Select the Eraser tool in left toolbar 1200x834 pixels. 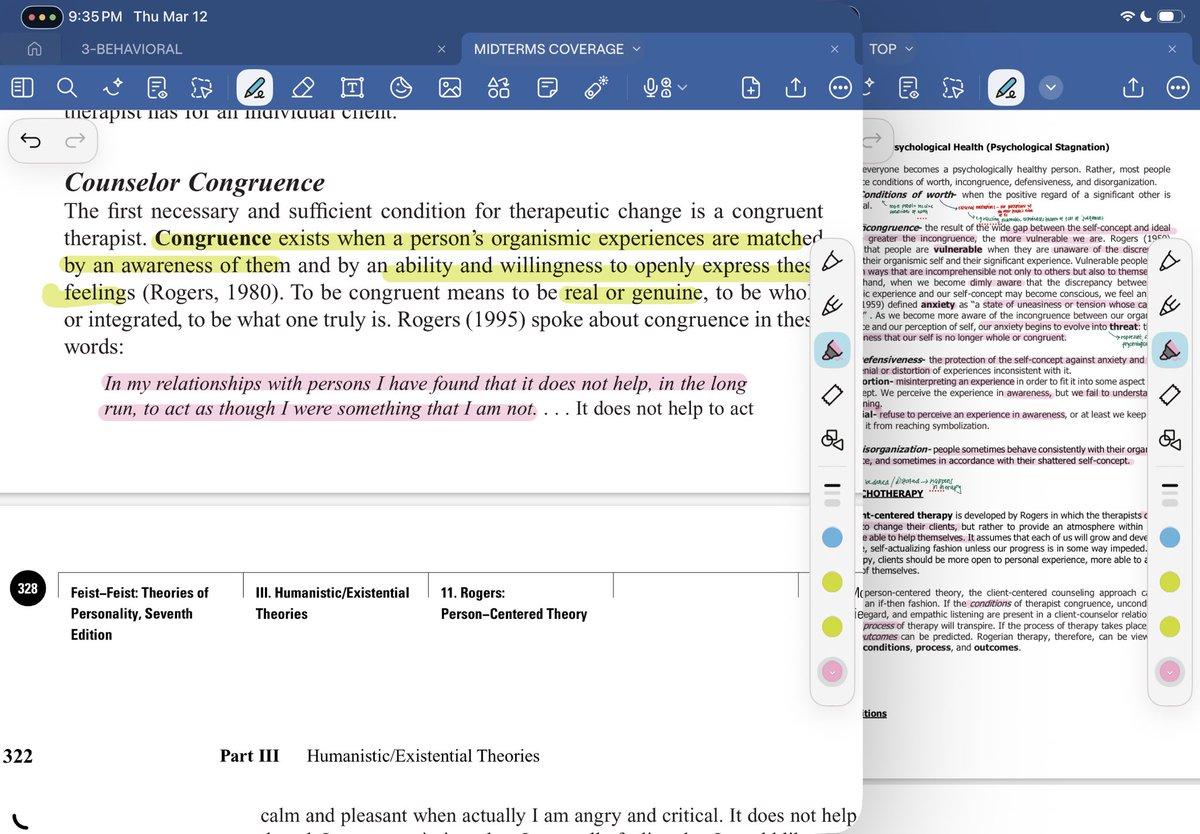coord(305,88)
